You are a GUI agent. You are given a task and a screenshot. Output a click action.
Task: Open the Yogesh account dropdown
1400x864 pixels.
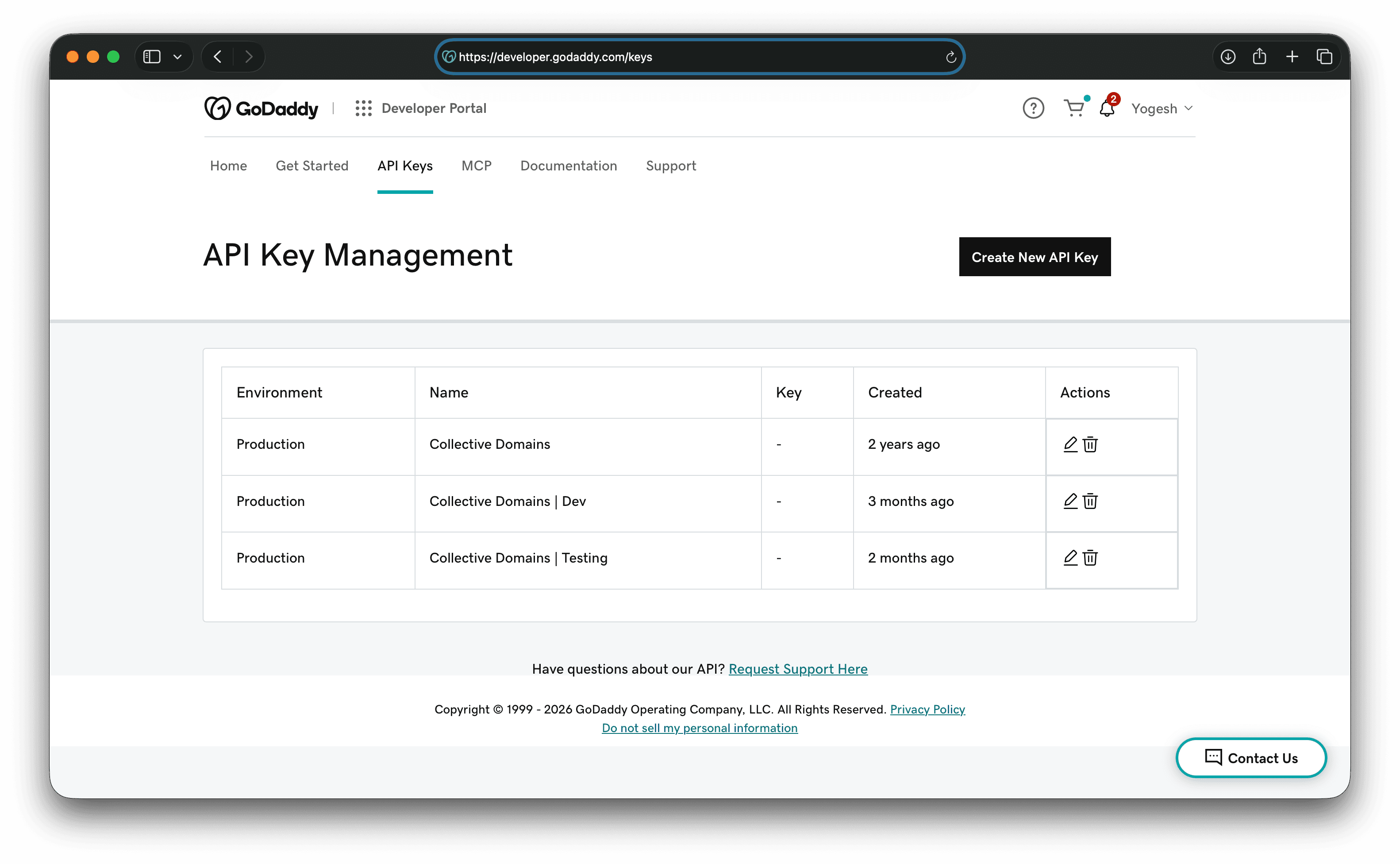click(x=1161, y=108)
